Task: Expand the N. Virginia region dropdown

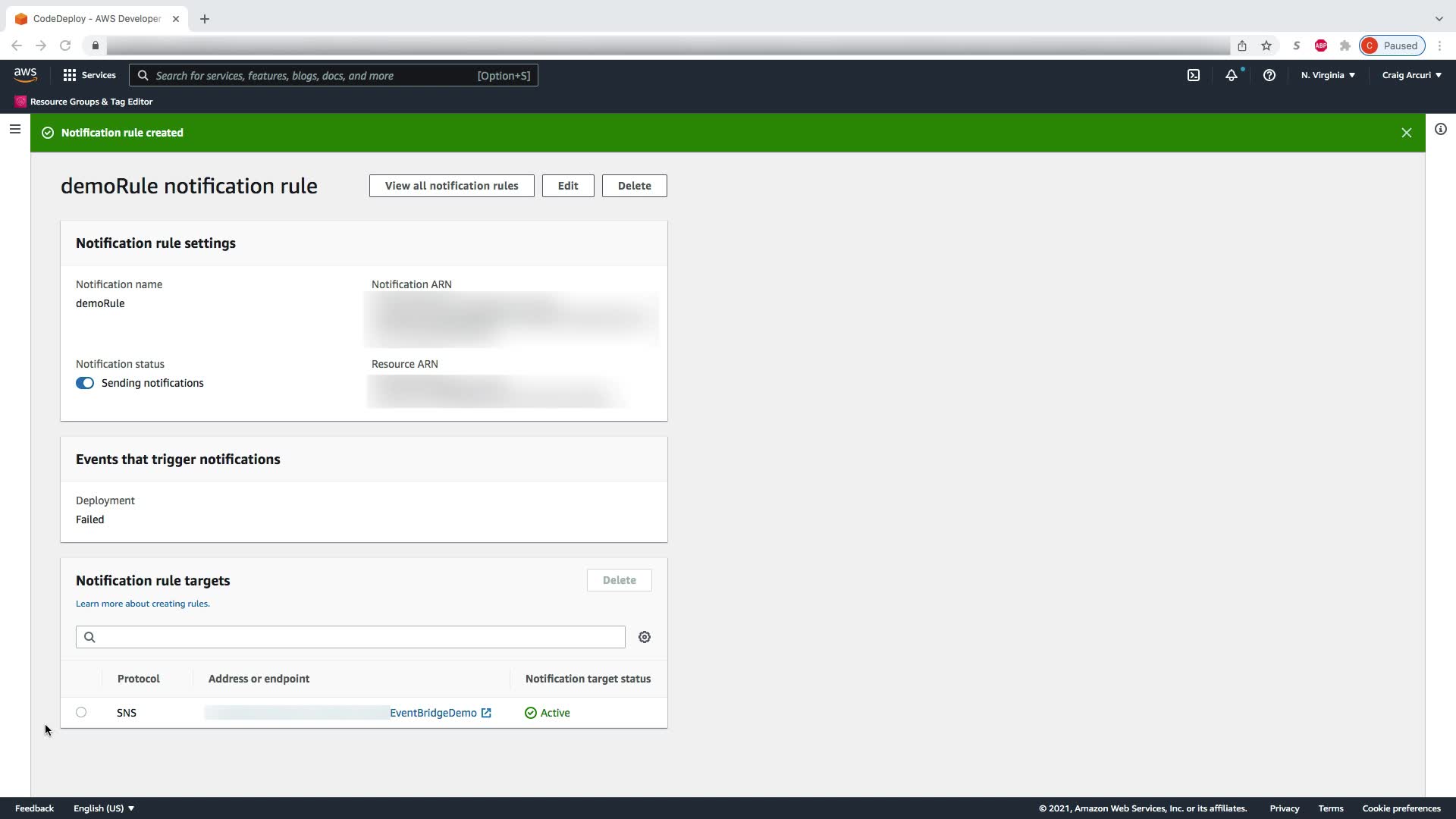Action: pyautogui.click(x=1328, y=75)
